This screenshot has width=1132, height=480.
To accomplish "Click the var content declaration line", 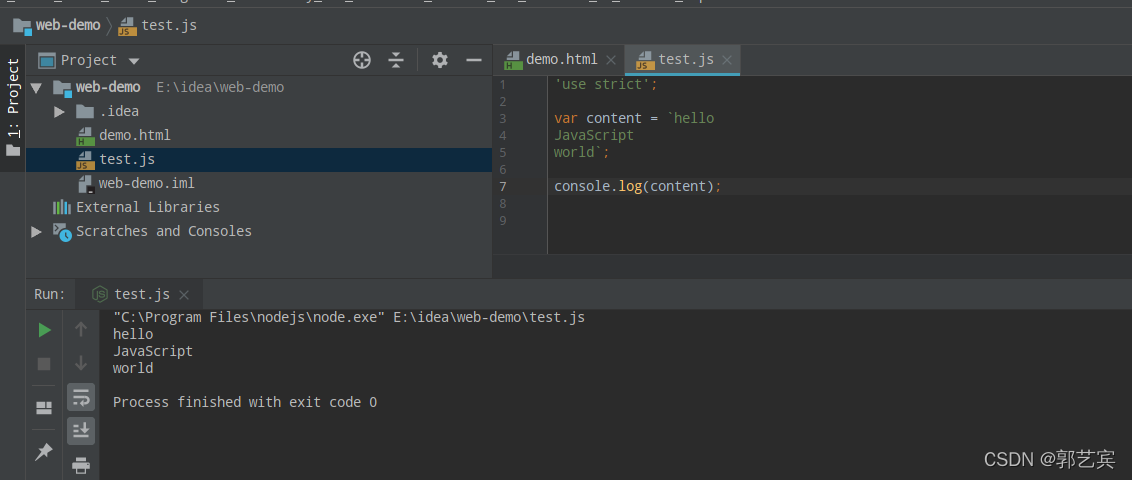I will 634,118.
